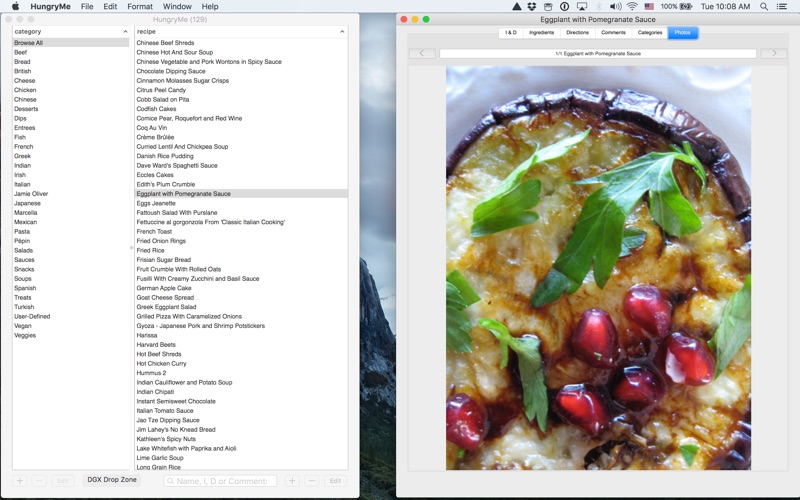Open the battery status menu
This screenshot has height=500, width=800.
click(x=676, y=7)
